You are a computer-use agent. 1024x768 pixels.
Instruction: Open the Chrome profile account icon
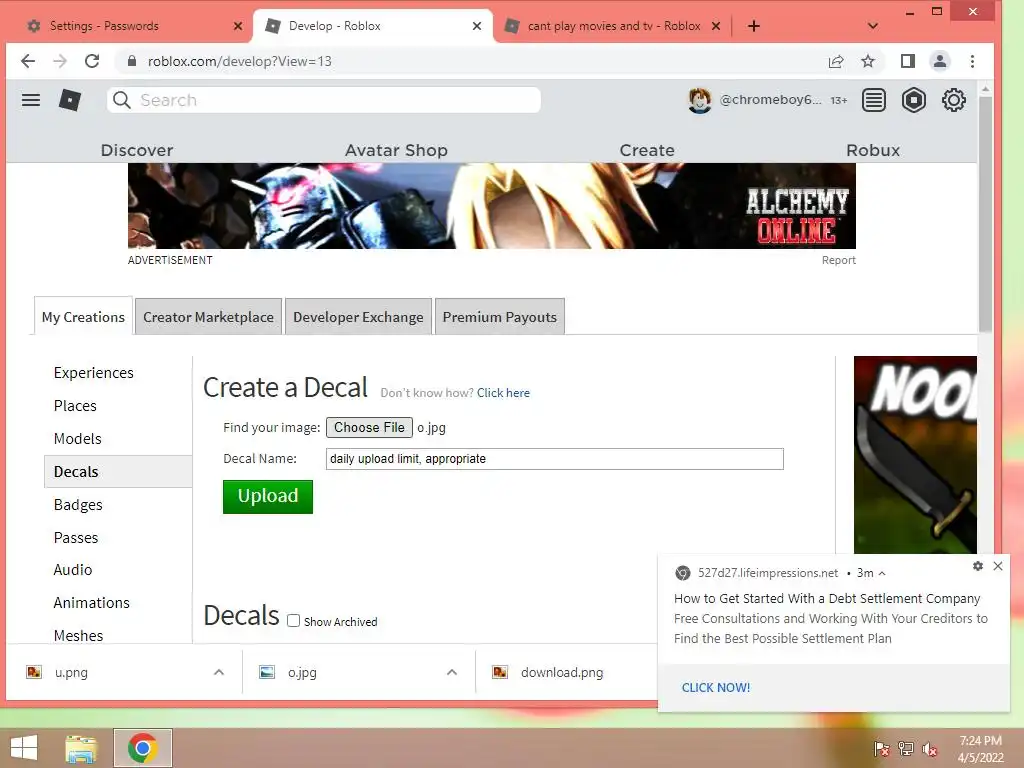click(x=940, y=61)
